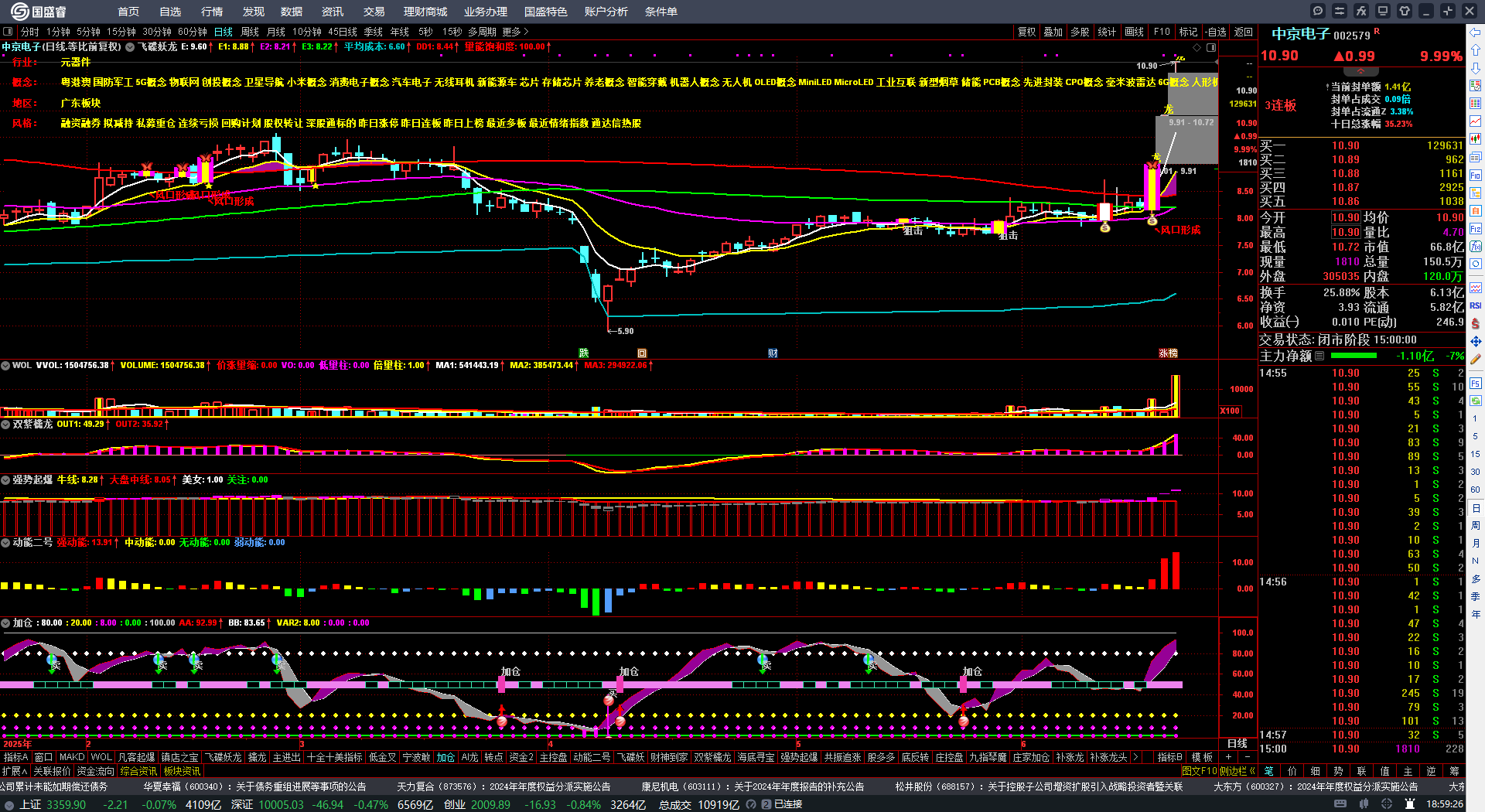Click the up arrow icon in the right sidebar
The width and height of the screenshot is (1485, 812).
point(1476,50)
